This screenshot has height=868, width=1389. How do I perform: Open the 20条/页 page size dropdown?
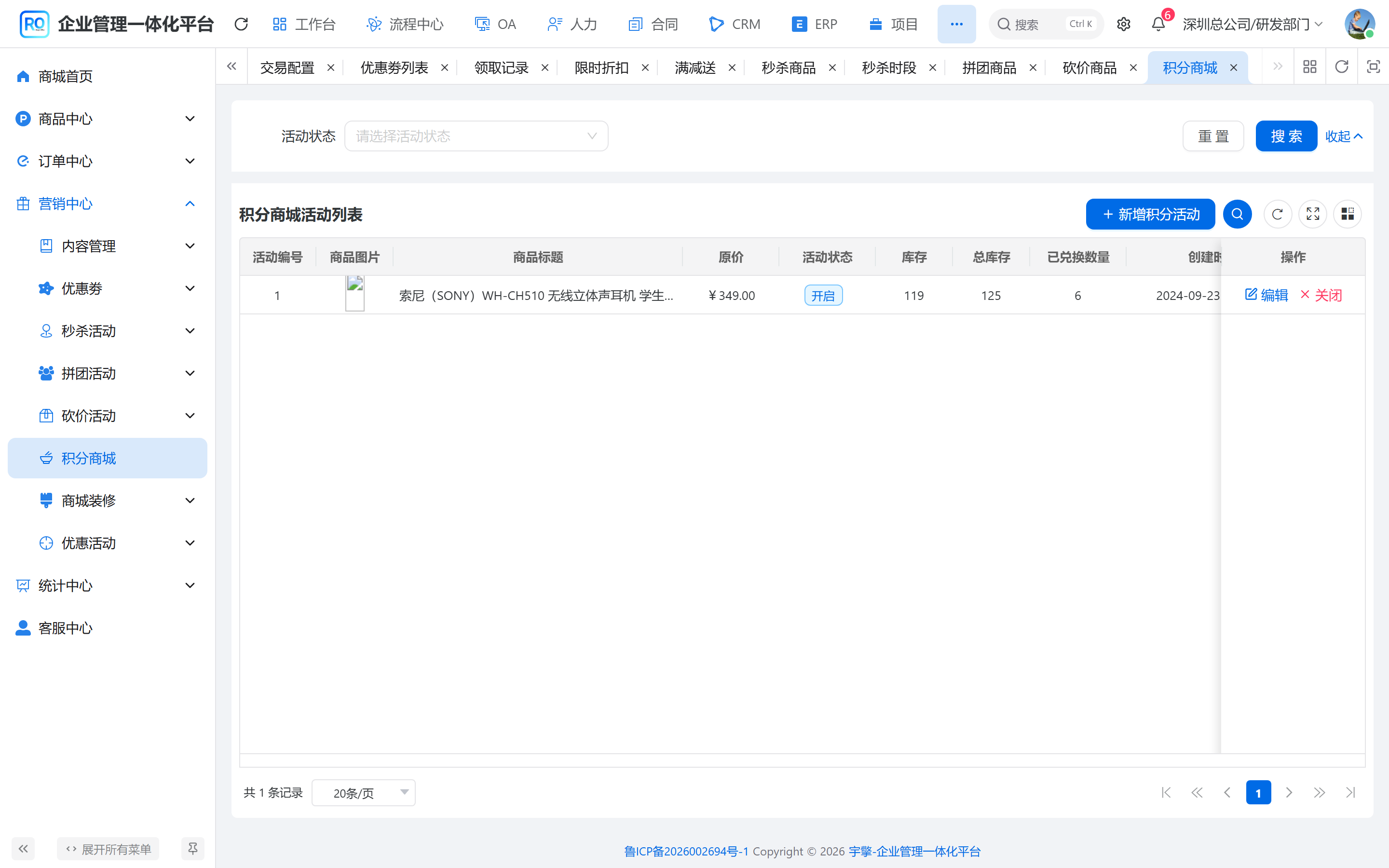click(363, 793)
